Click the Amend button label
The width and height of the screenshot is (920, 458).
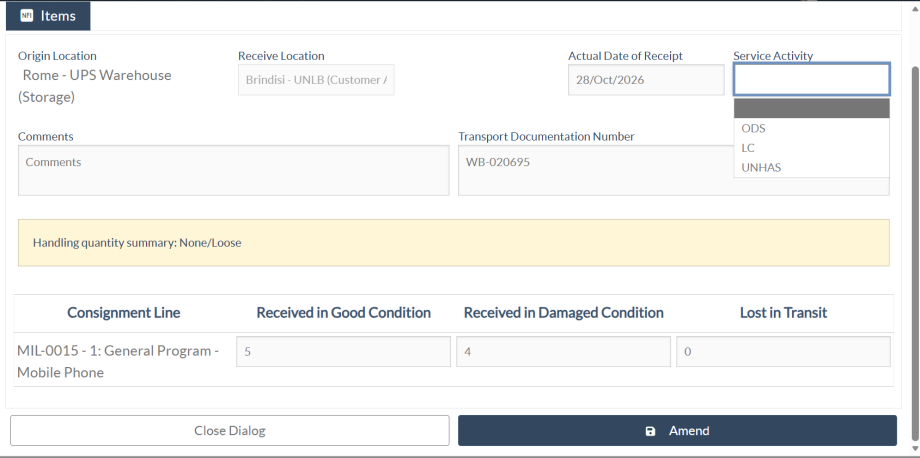tap(689, 431)
